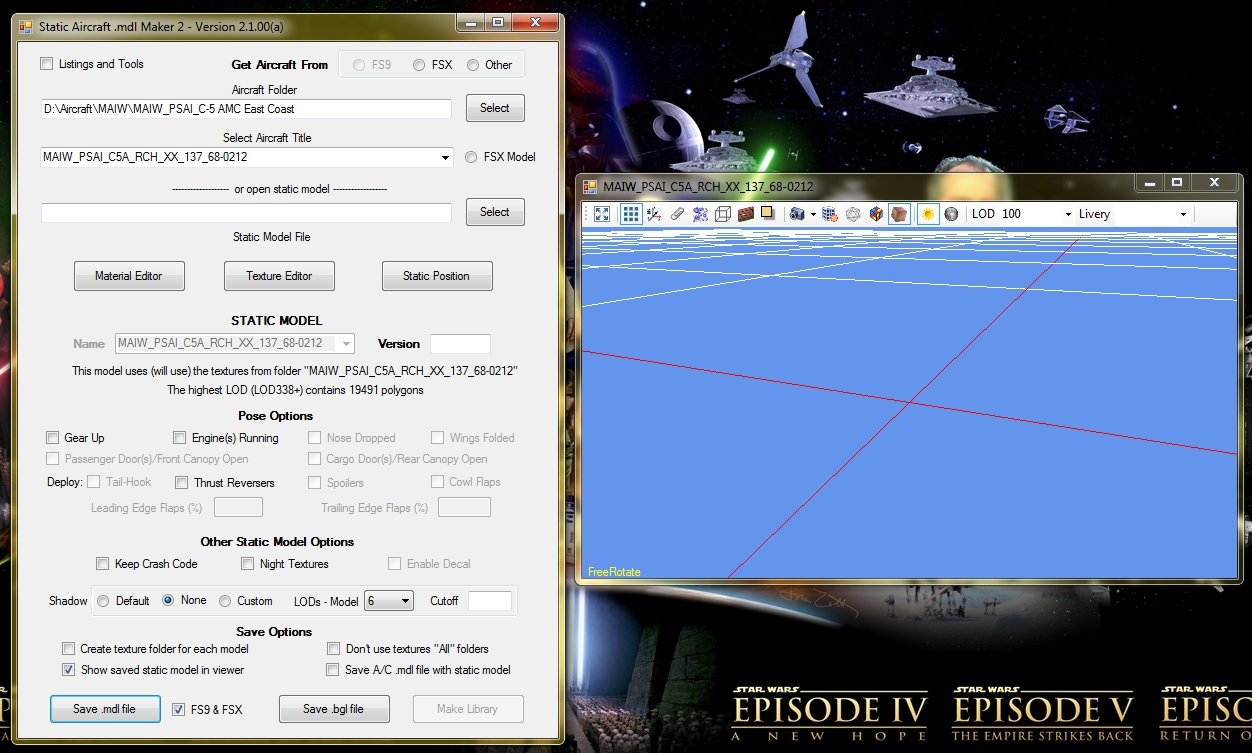This screenshot has height=753, width=1252.
Task: Toggle the sun daylight icon
Action: point(927,214)
